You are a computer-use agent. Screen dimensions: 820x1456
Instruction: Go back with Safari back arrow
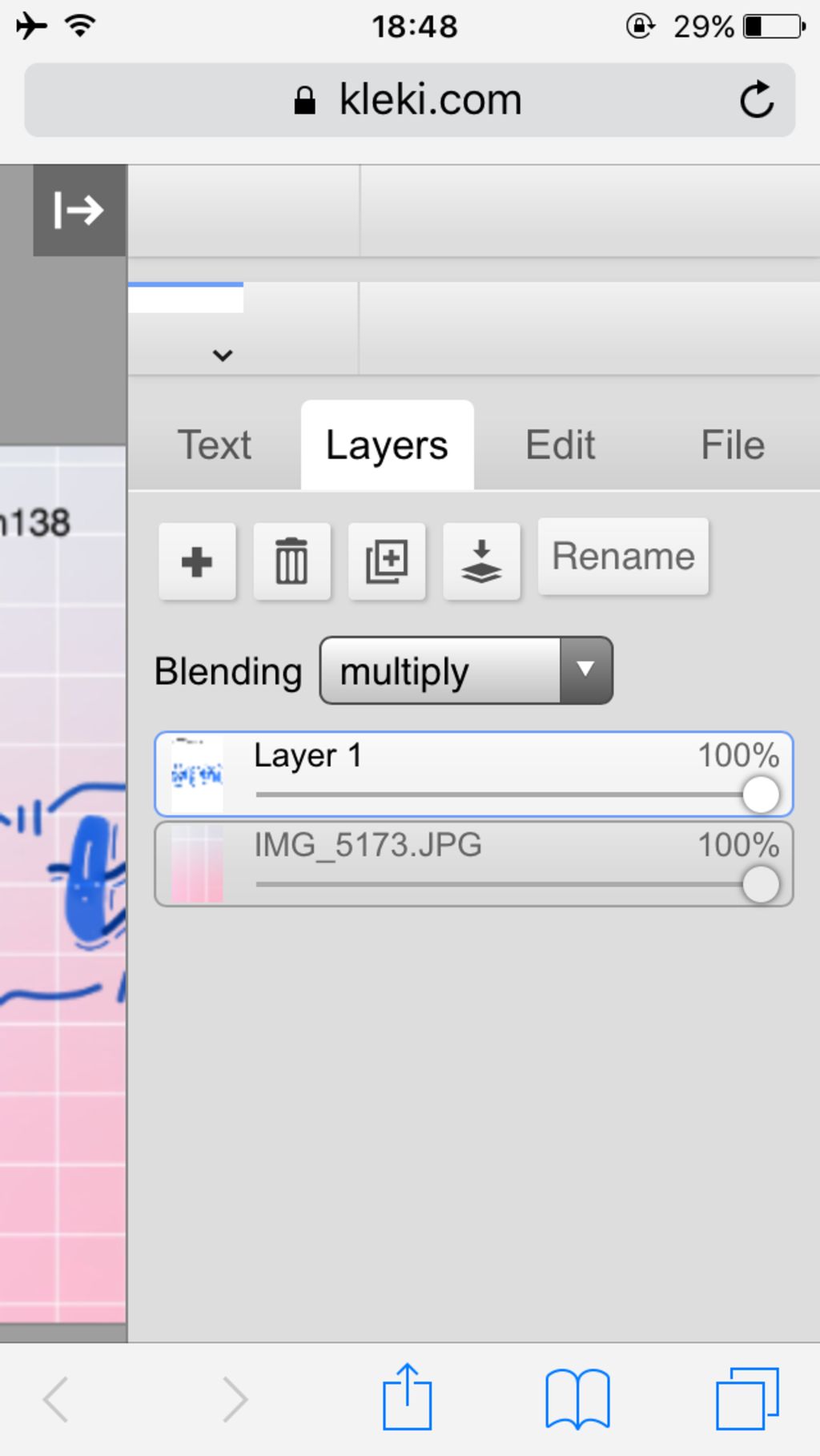[56, 1399]
